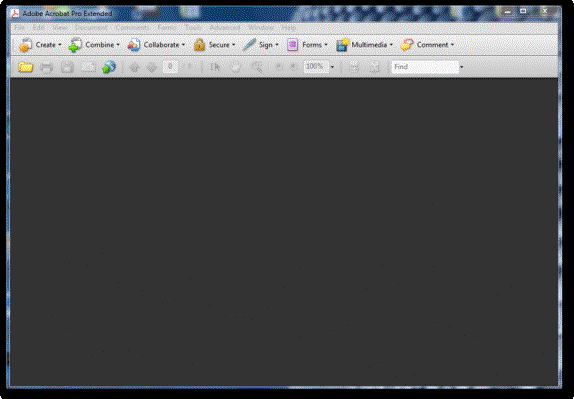The image size is (574, 399).
Task: Open the zoom percentage dropdown arrow
Action: [x=332, y=67]
